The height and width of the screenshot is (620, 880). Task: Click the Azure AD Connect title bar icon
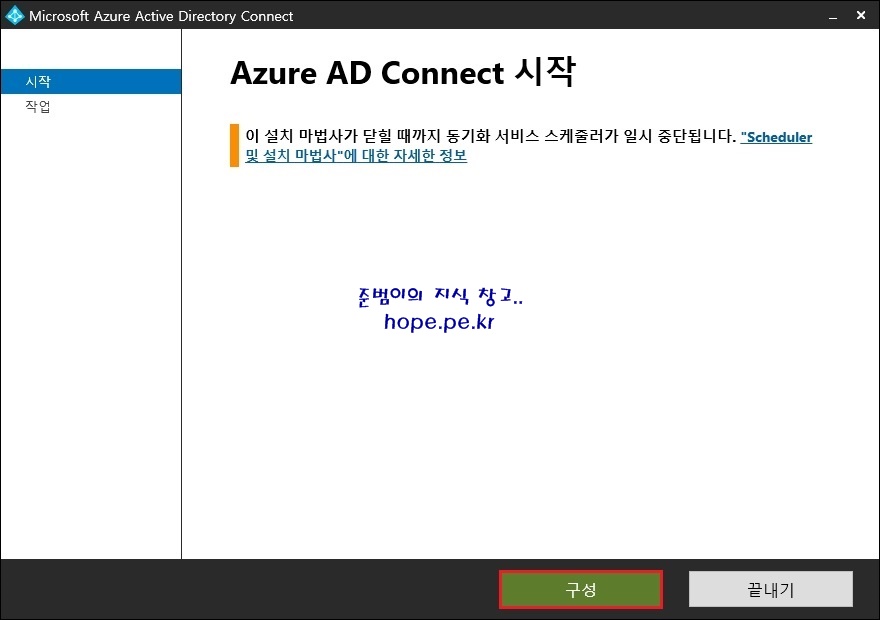(14, 15)
